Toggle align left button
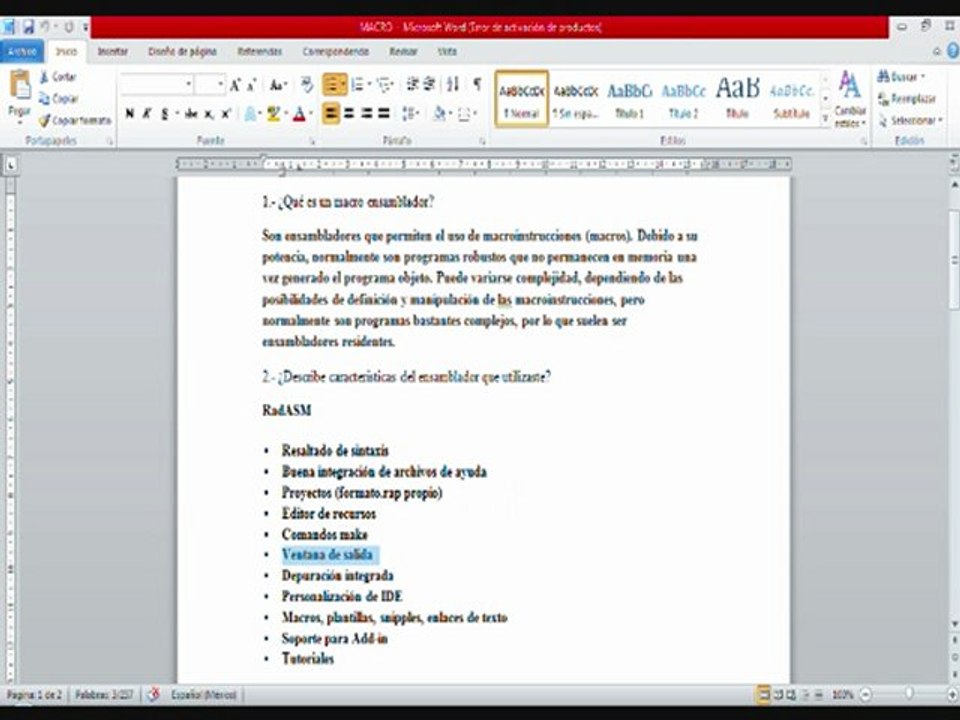 click(331, 113)
